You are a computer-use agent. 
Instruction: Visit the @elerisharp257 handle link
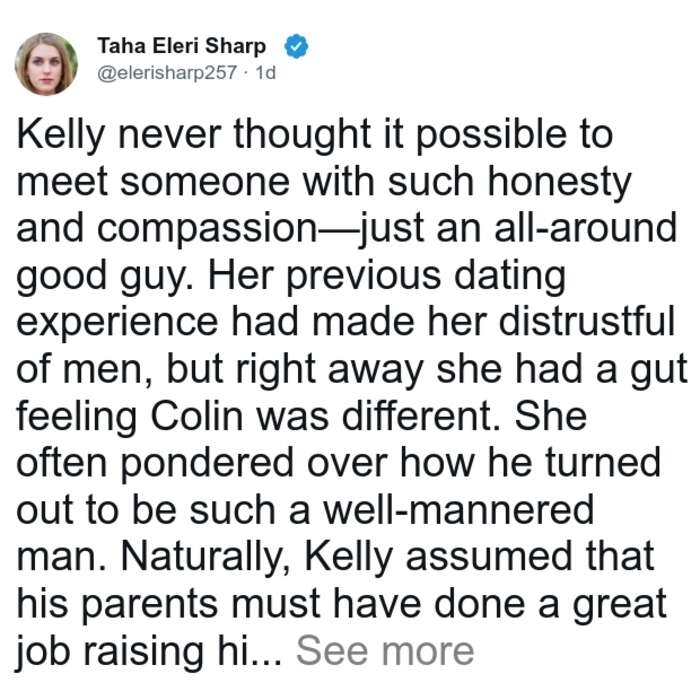167,72
